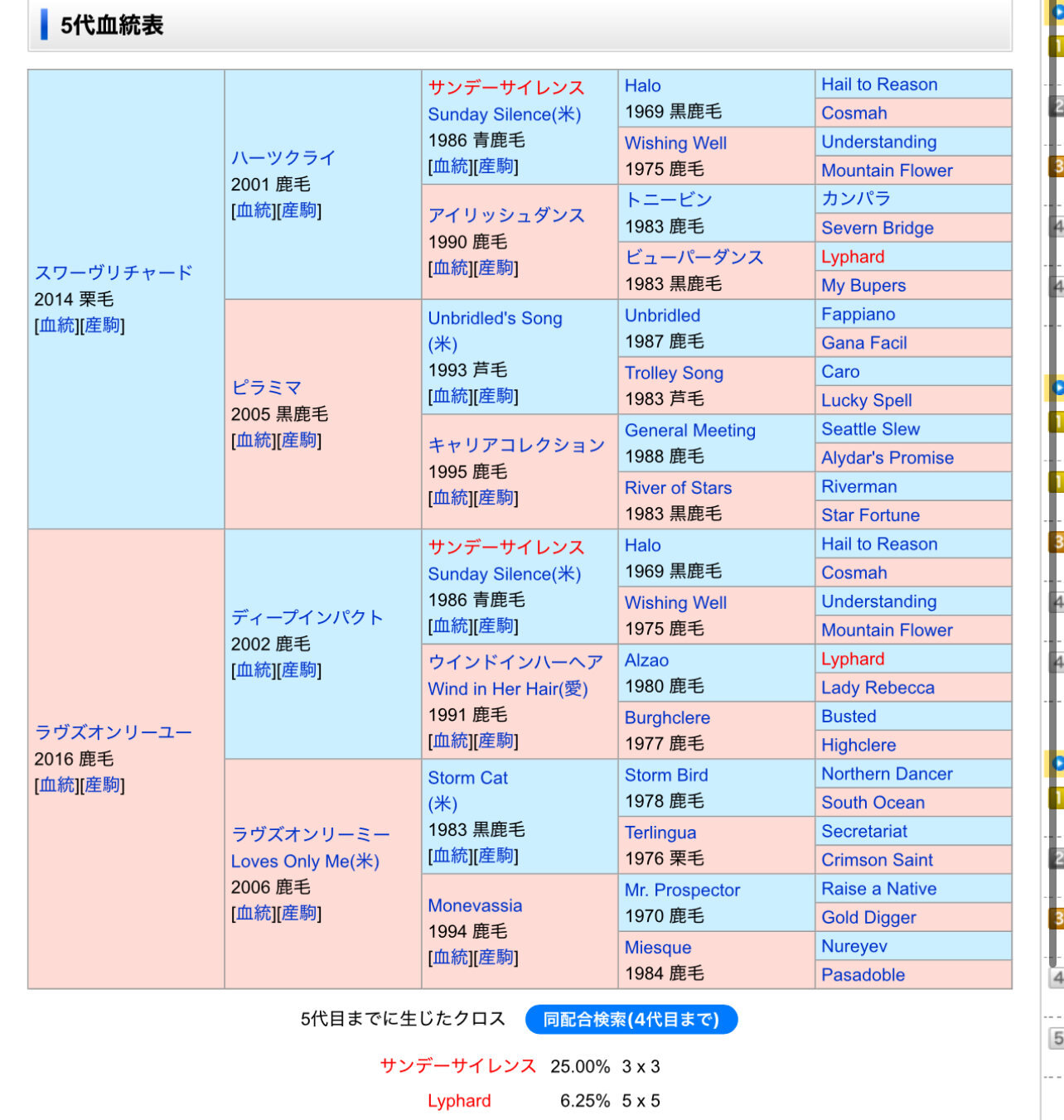Open Terlingua horse link
Viewport: 1064px width, 1120px height.
click(660, 833)
